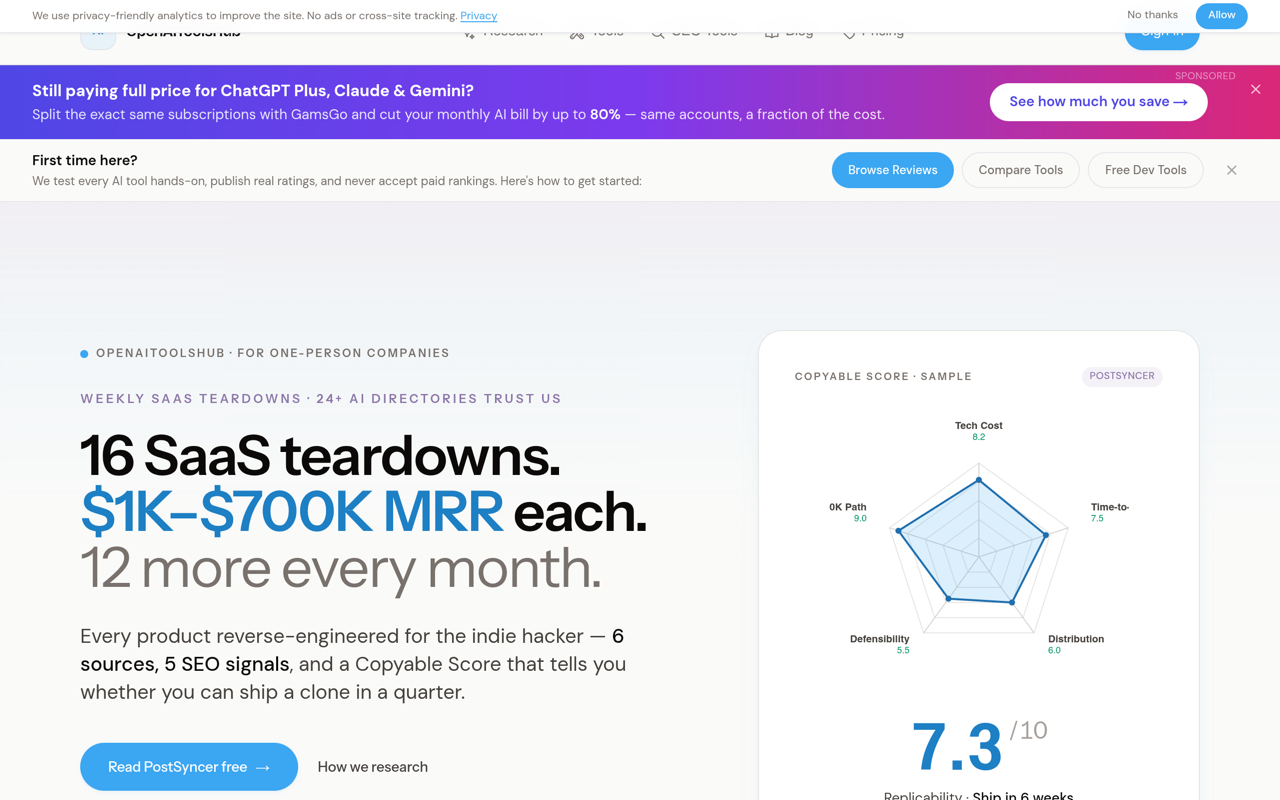Click the arrow on Read PostSyncer free
Screen dimensions: 1280x800
[x=263, y=768]
